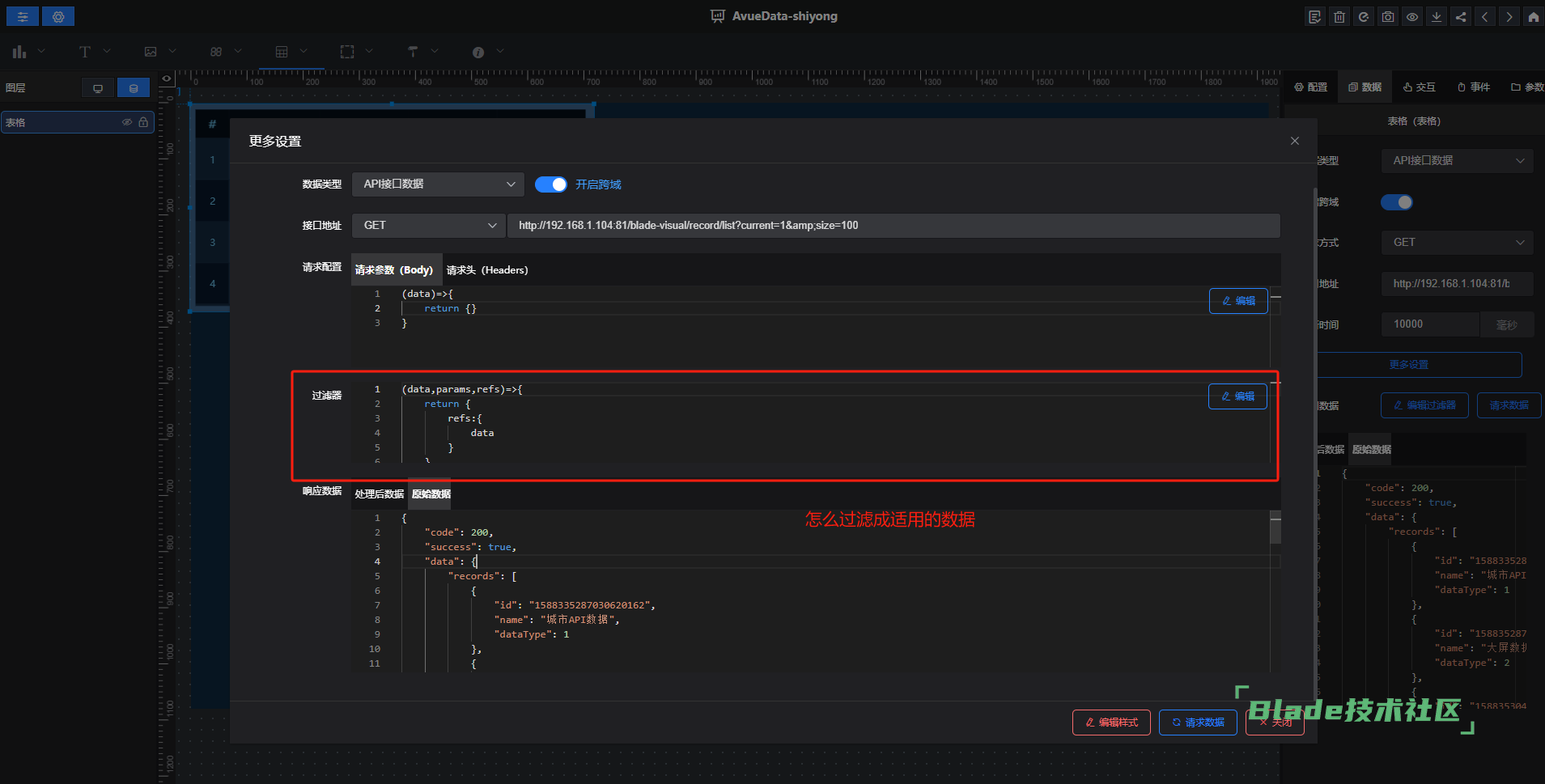1545x784 pixels.
Task: Click the share icon in top toolbar
Action: (1461, 16)
